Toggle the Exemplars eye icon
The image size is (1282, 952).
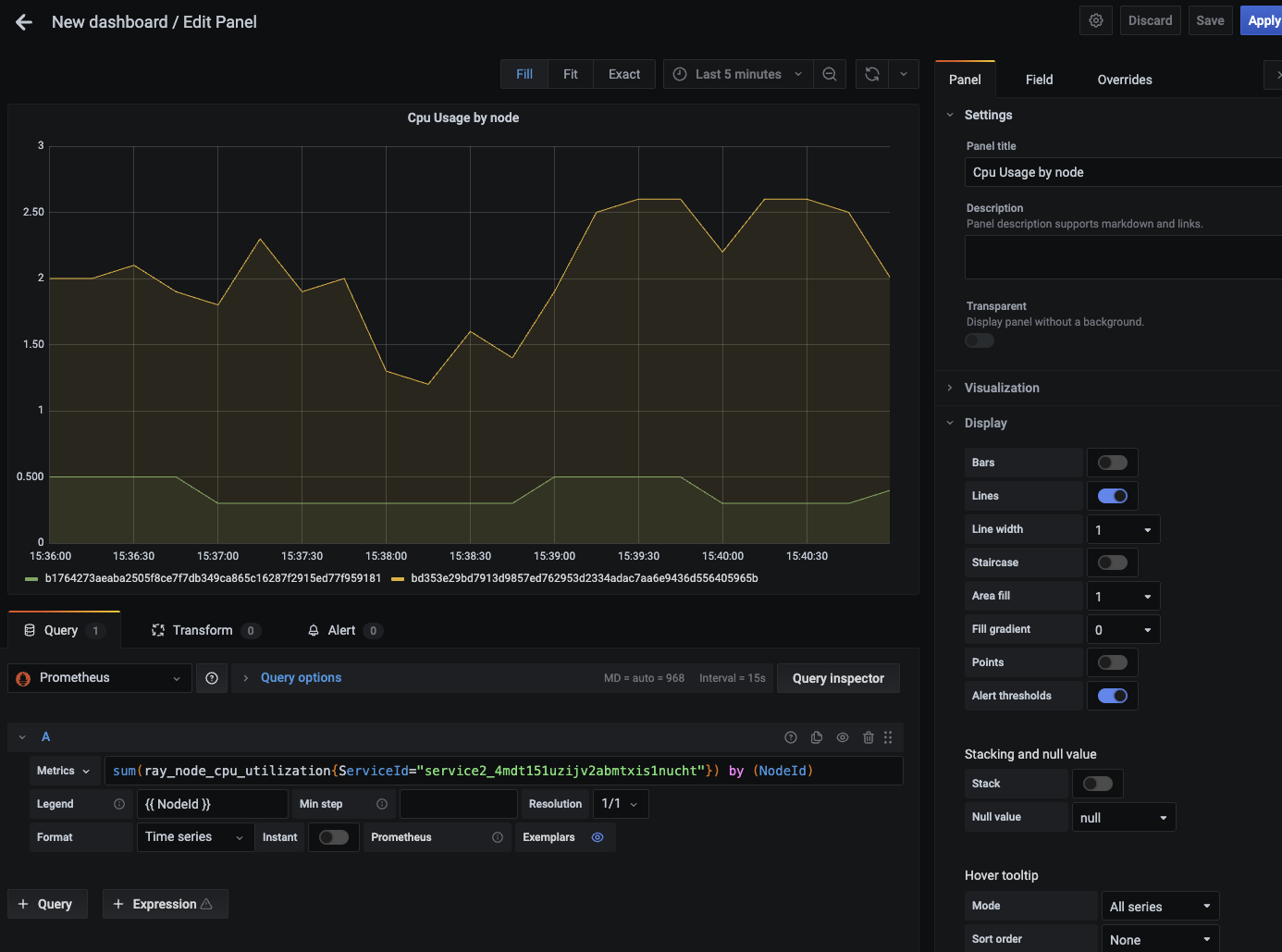(x=598, y=837)
